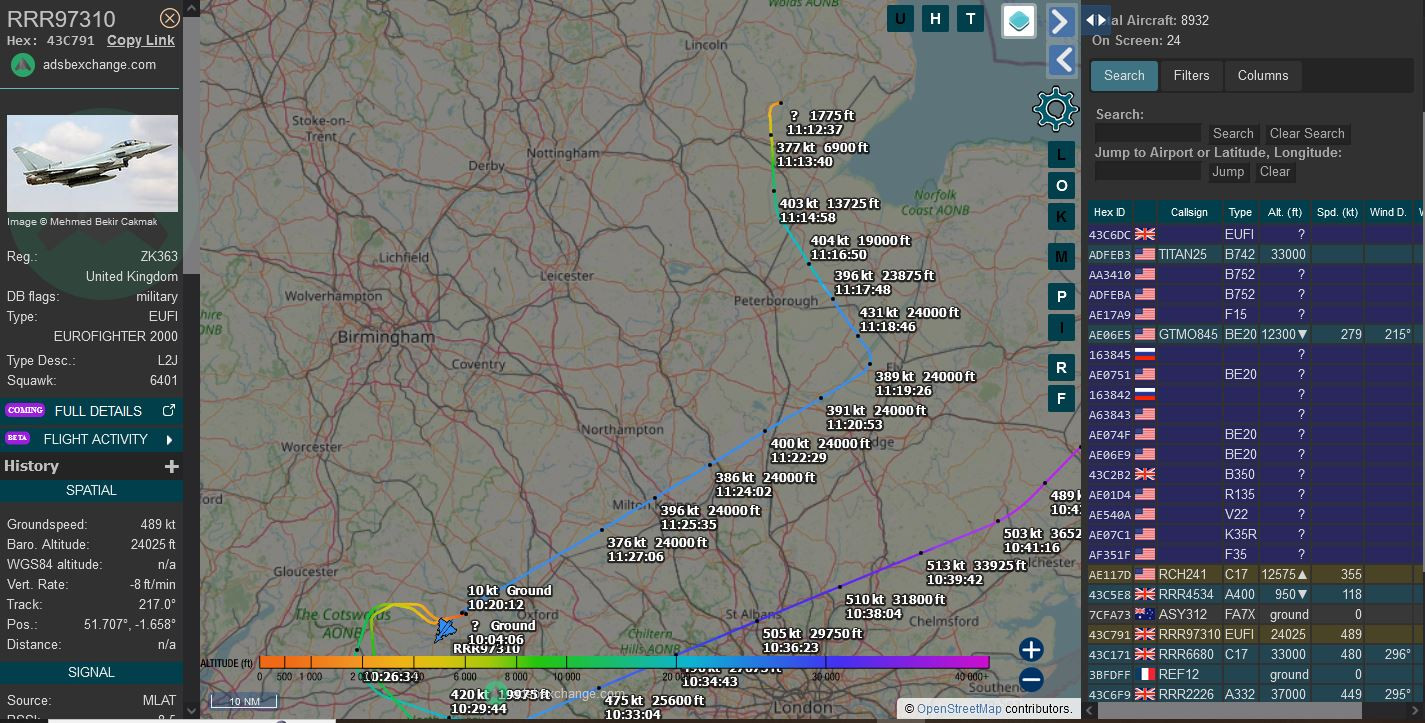1425x723 pixels.
Task: Click the left arrow sidebar collapse button
Action: click(1061, 60)
